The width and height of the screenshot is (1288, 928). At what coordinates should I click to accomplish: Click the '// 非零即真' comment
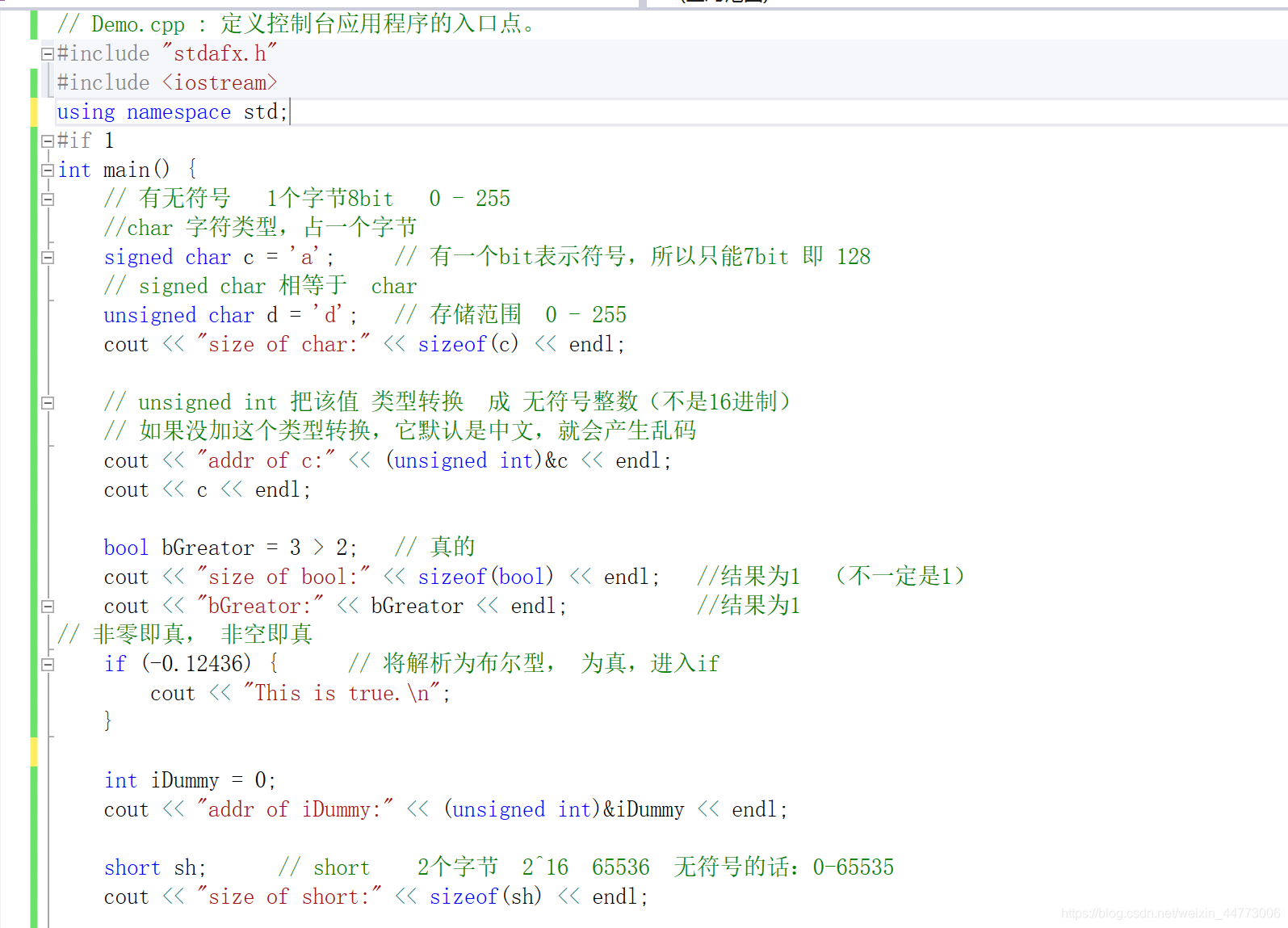pyautogui.click(x=185, y=635)
